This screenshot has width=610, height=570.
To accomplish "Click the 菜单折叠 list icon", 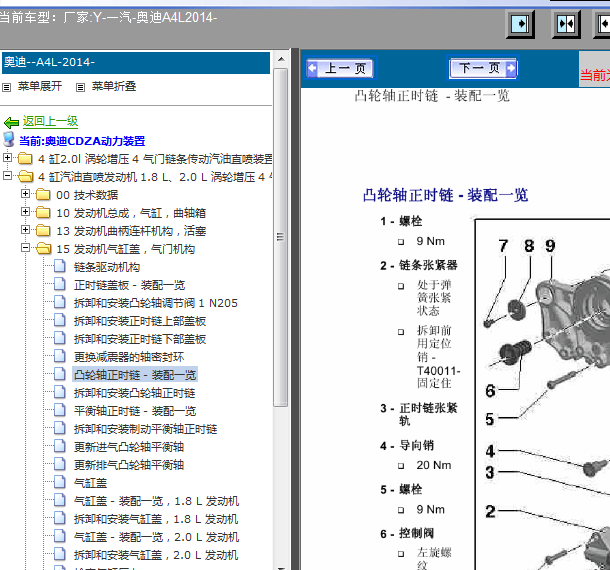I will pyautogui.click(x=80, y=87).
